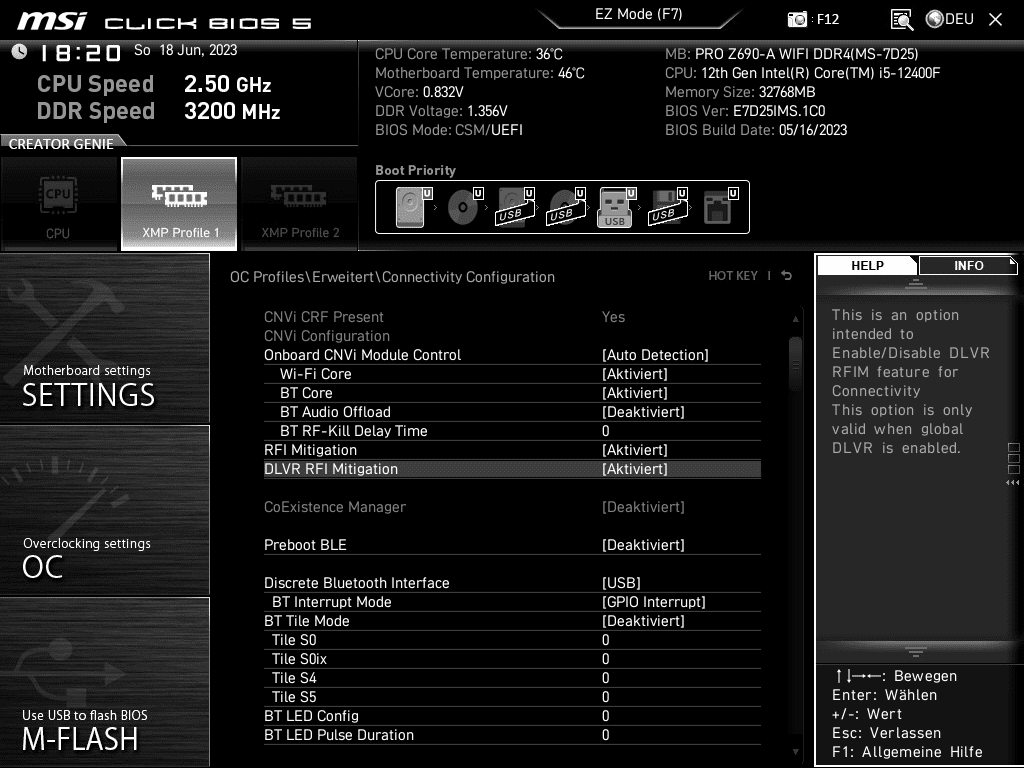Click the breadcrumb path Connectivity Configuration

tap(468, 277)
